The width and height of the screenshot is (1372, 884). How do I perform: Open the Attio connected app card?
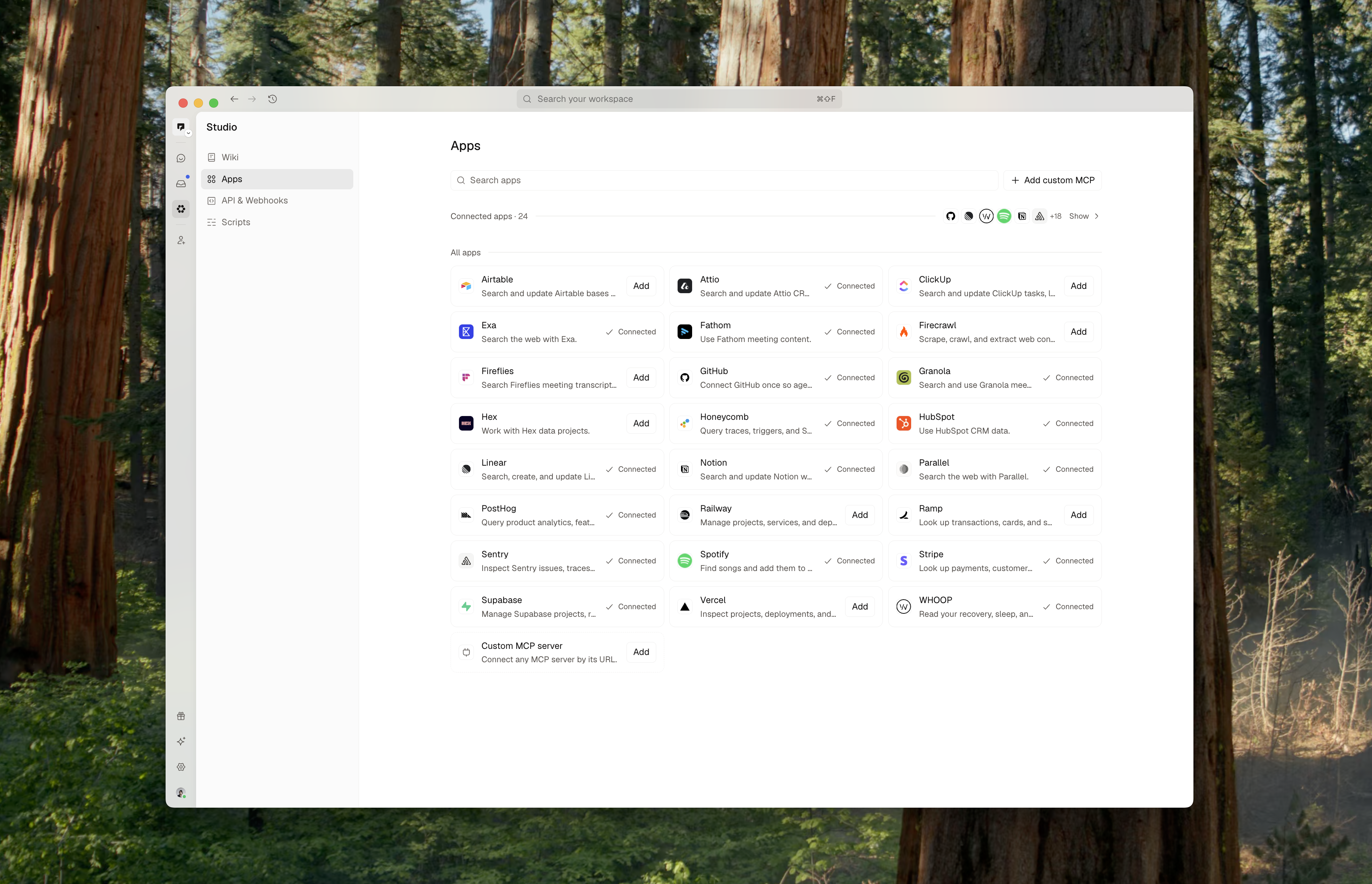(x=776, y=286)
